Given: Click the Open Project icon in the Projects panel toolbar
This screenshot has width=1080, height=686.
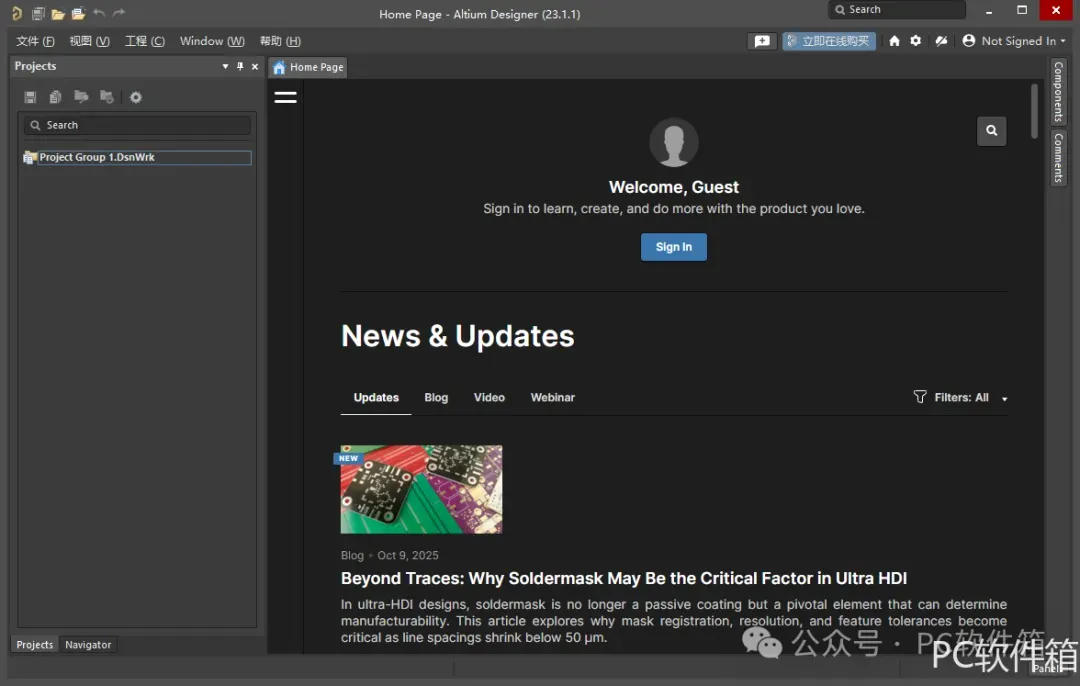Looking at the screenshot, I should pyautogui.click(x=81, y=97).
